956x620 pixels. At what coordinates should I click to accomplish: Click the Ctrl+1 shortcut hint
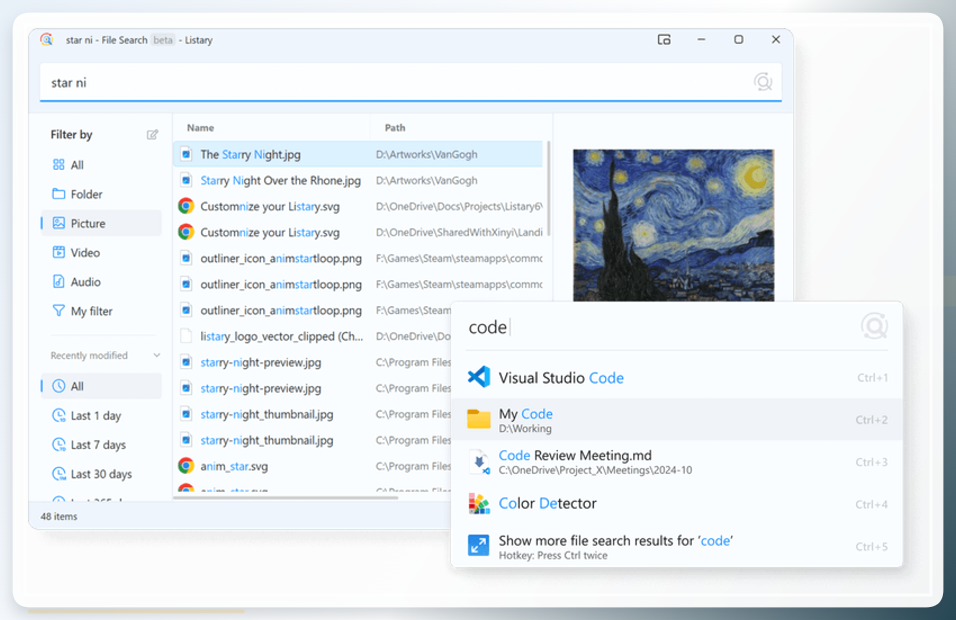(x=872, y=378)
